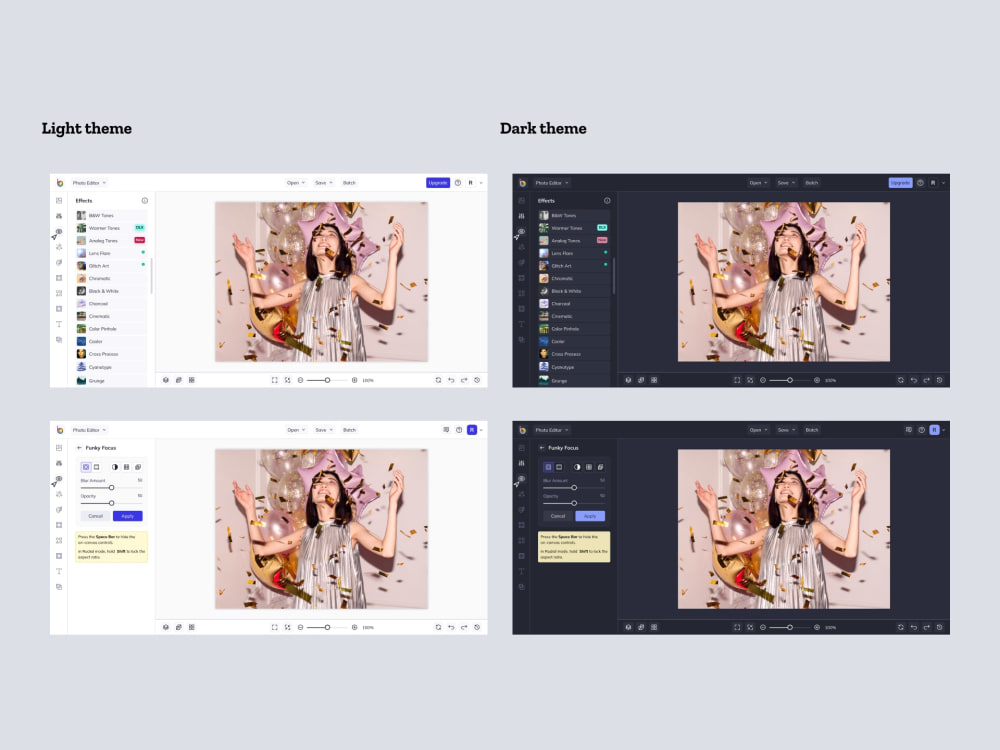
Task: Click Apply in light Funky Focus panel
Action: click(128, 516)
